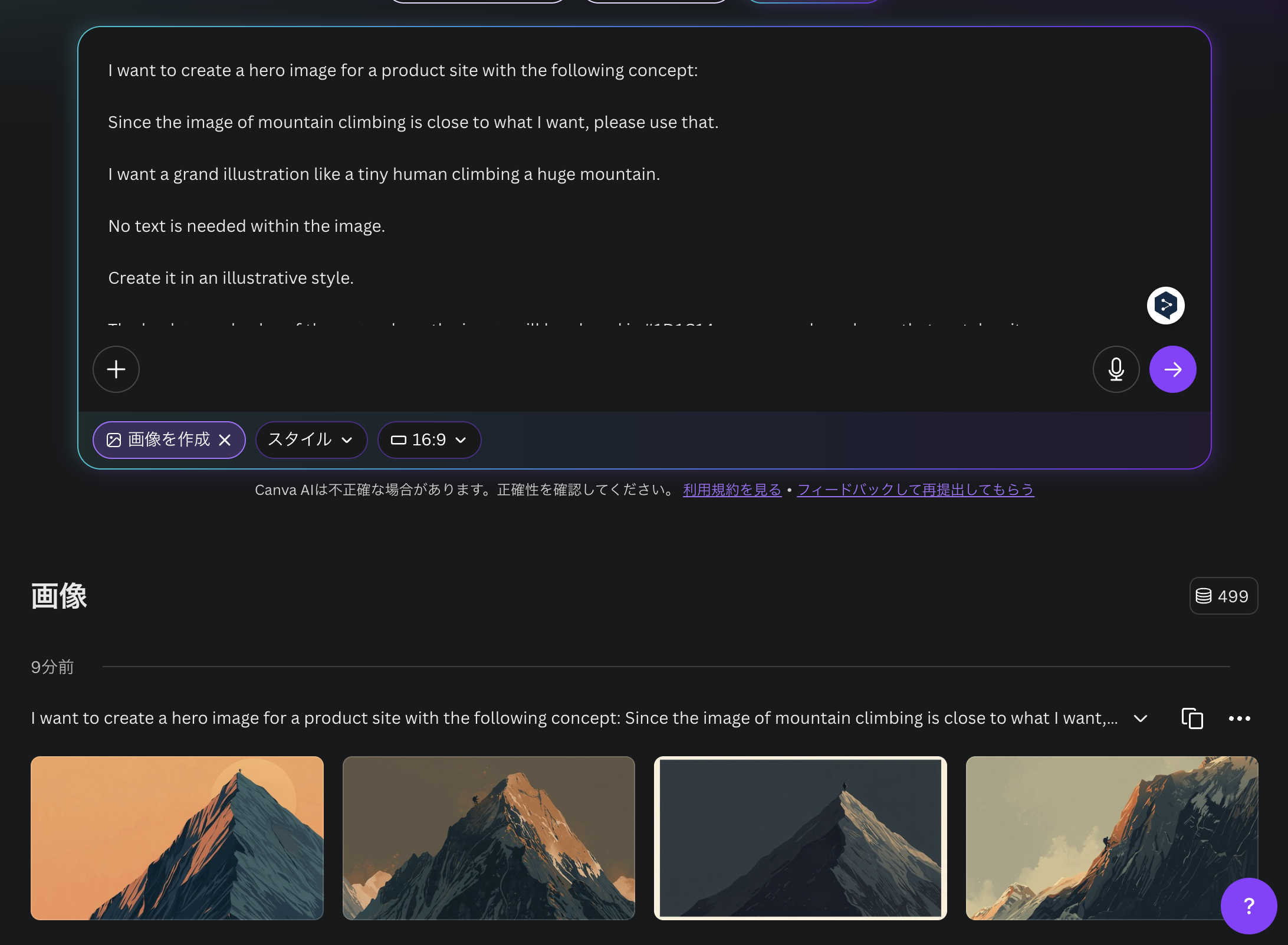
Task: Click the plus attachment button
Action: pyautogui.click(x=116, y=369)
